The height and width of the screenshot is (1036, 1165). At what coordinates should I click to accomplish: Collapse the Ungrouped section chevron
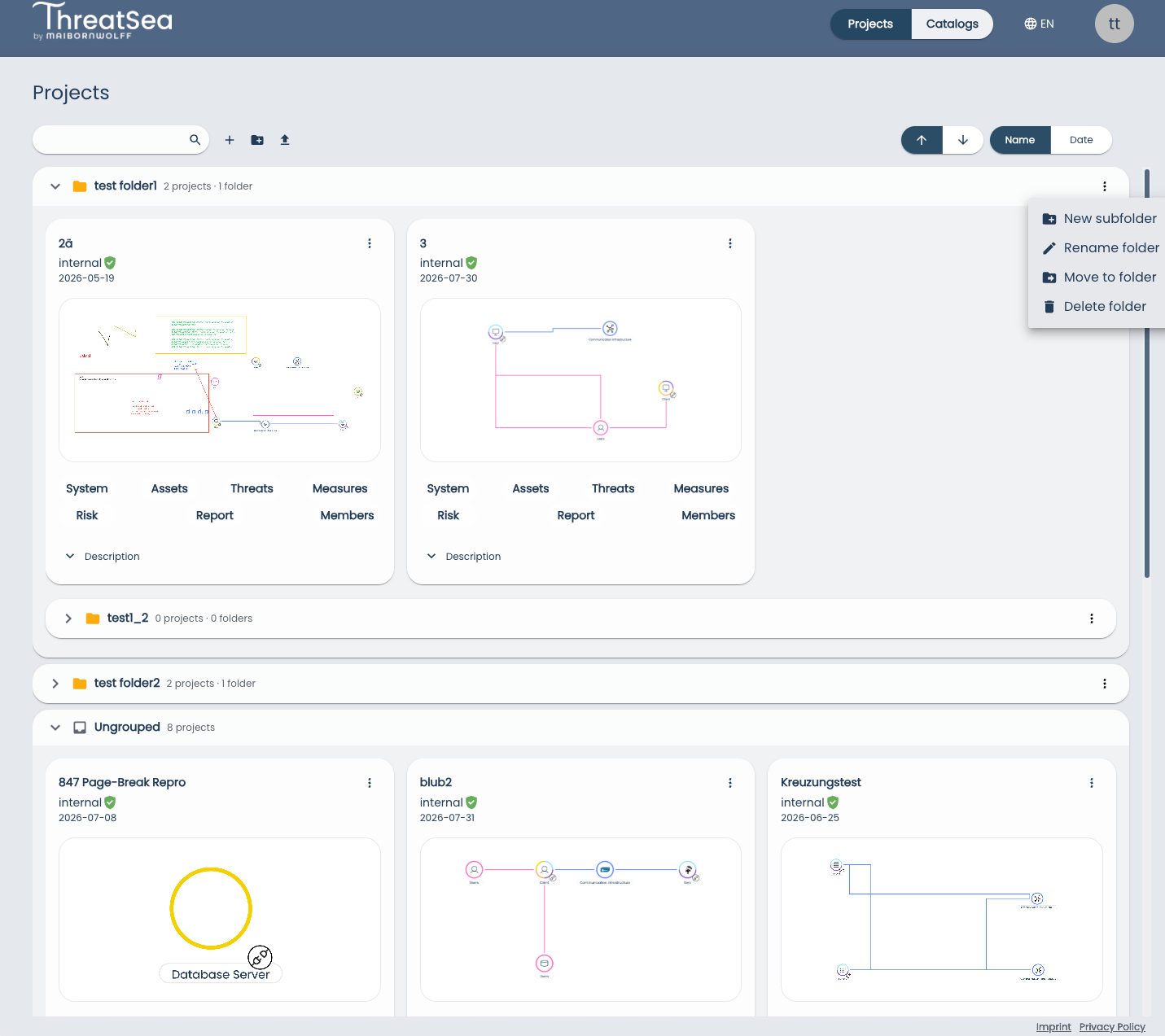coord(55,728)
